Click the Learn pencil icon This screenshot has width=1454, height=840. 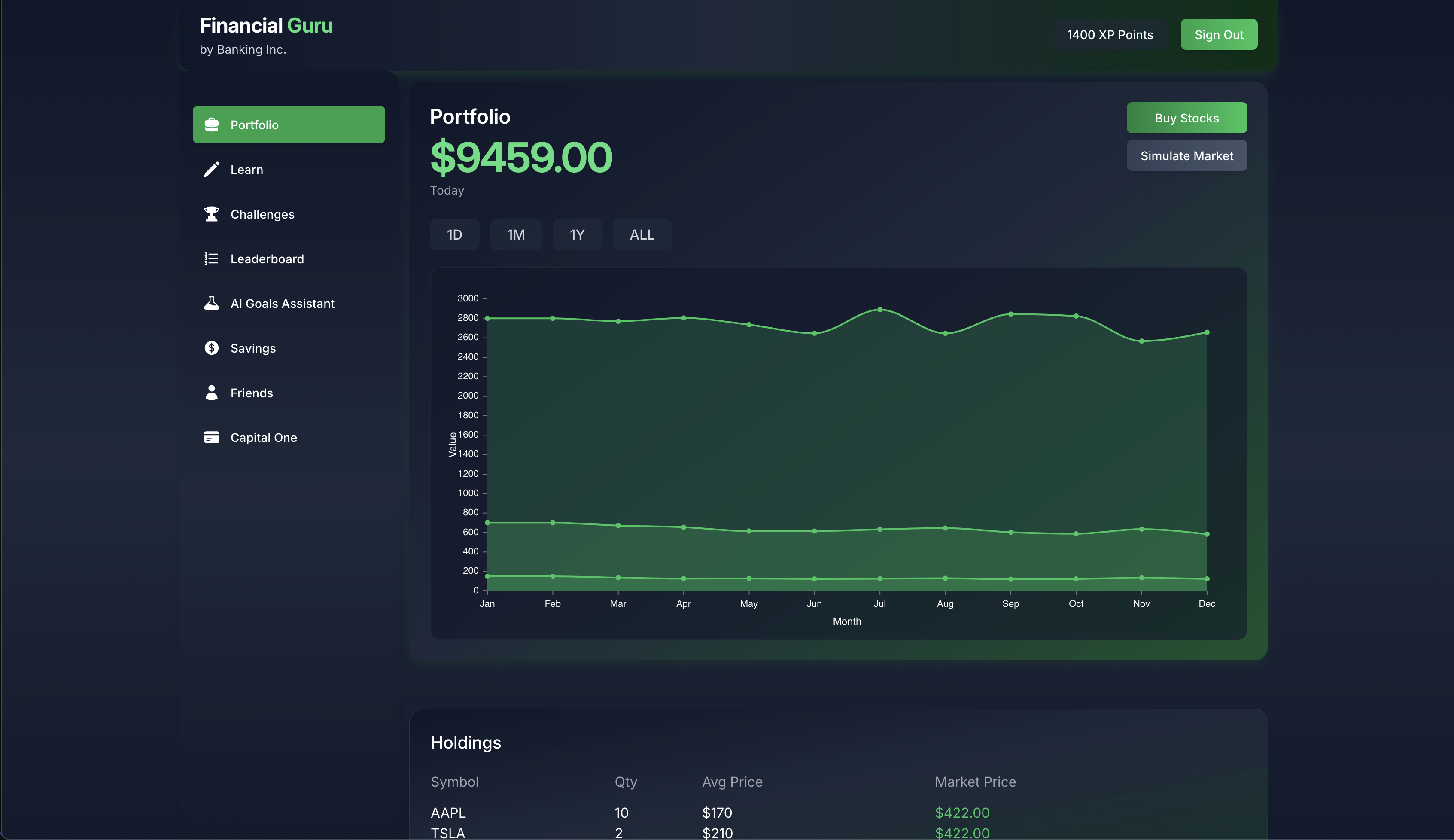click(212, 169)
